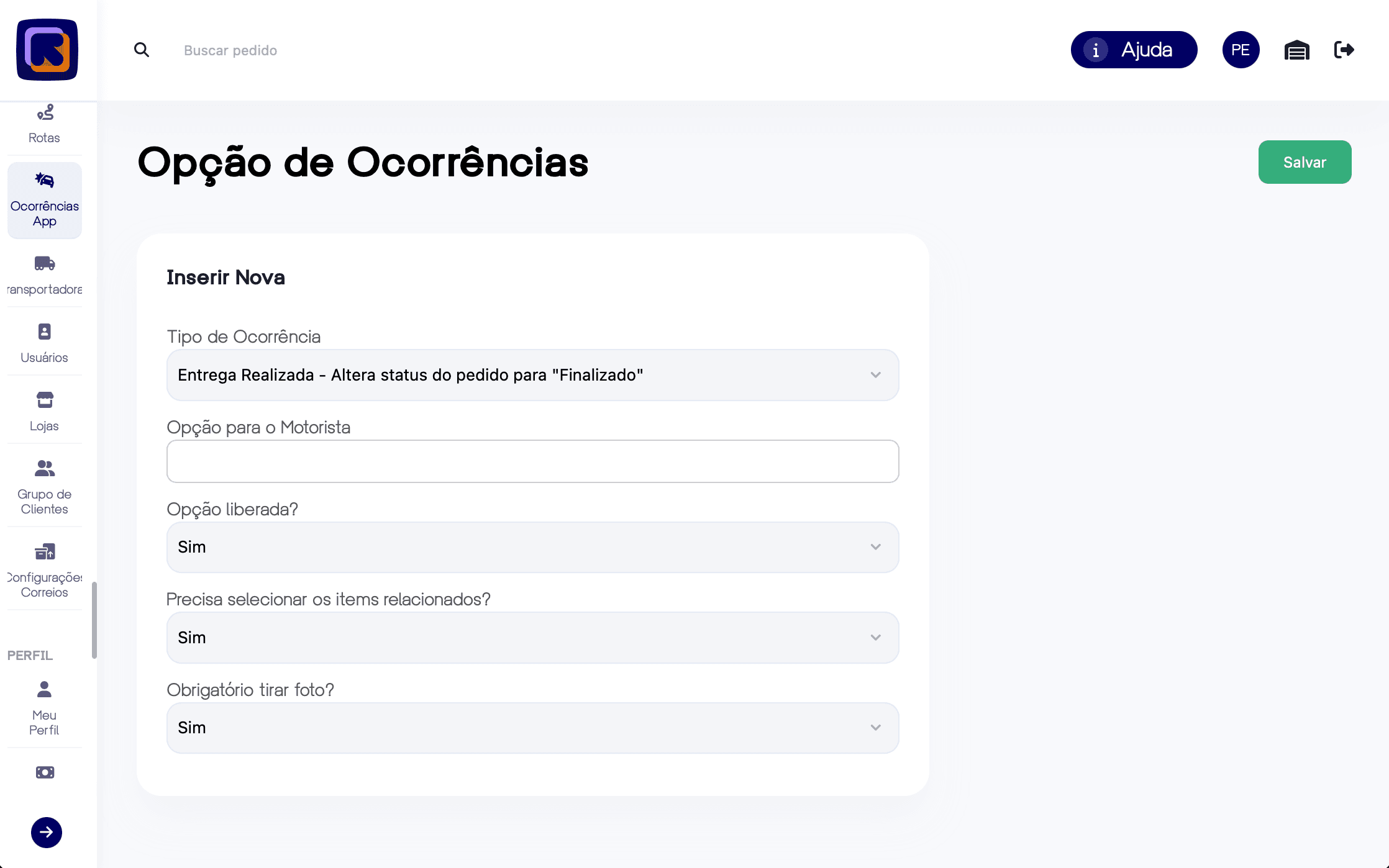Open Transportadoras truck menu item
Image resolution: width=1389 pixels, height=868 pixels.
[44, 274]
